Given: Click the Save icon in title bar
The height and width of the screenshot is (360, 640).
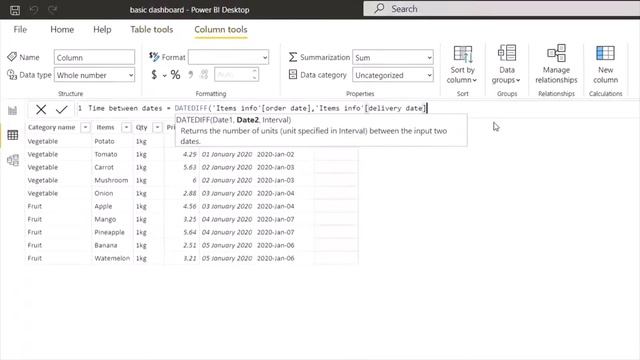Looking at the screenshot, I should [x=15, y=10].
